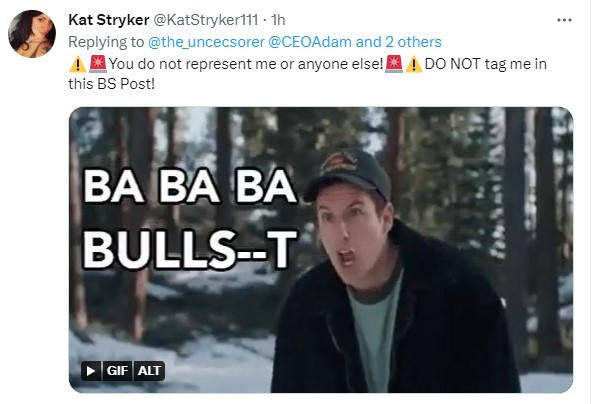Play the GIF using the play button
Image resolution: width=604 pixels, height=404 pixels.
pos(91,371)
